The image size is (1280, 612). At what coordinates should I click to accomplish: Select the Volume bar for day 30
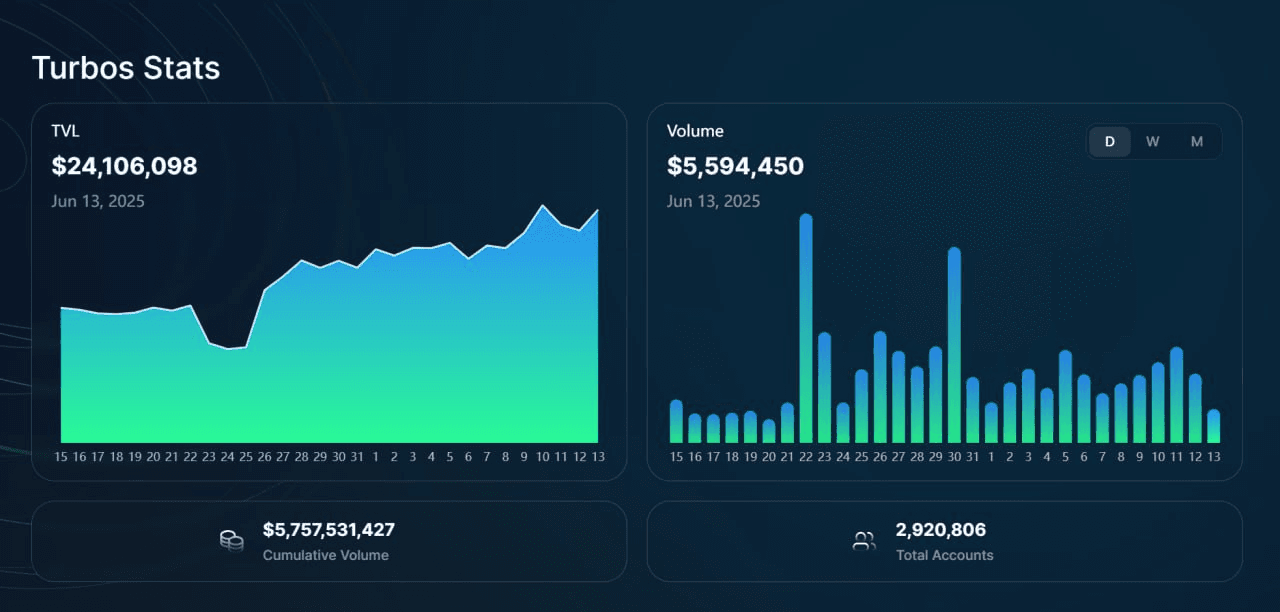pos(954,345)
